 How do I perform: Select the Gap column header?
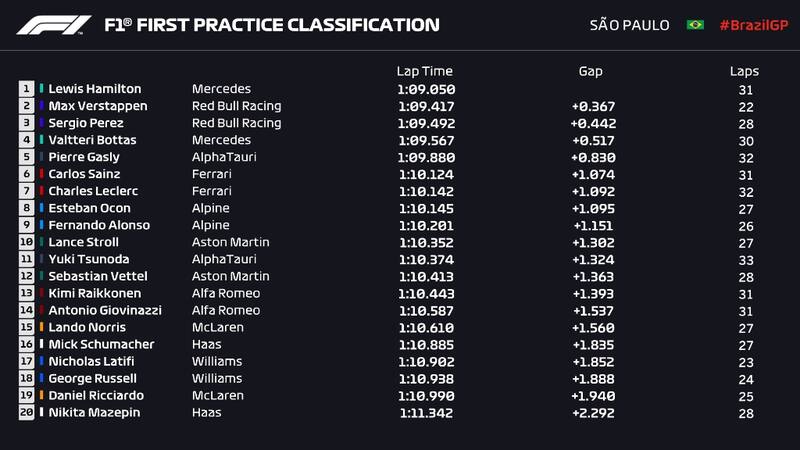[x=591, y=71]
